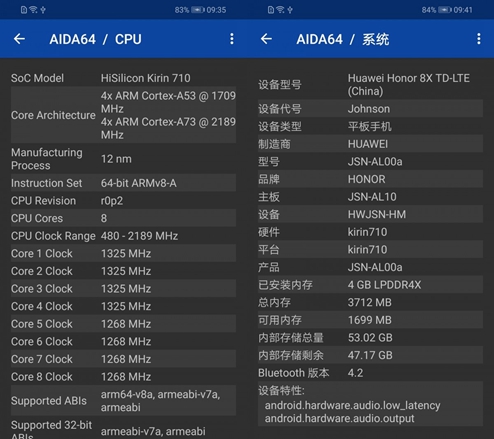
Task: Tap the Bluetooth 版本 4.2 row
Action: [x=370, y=373]
